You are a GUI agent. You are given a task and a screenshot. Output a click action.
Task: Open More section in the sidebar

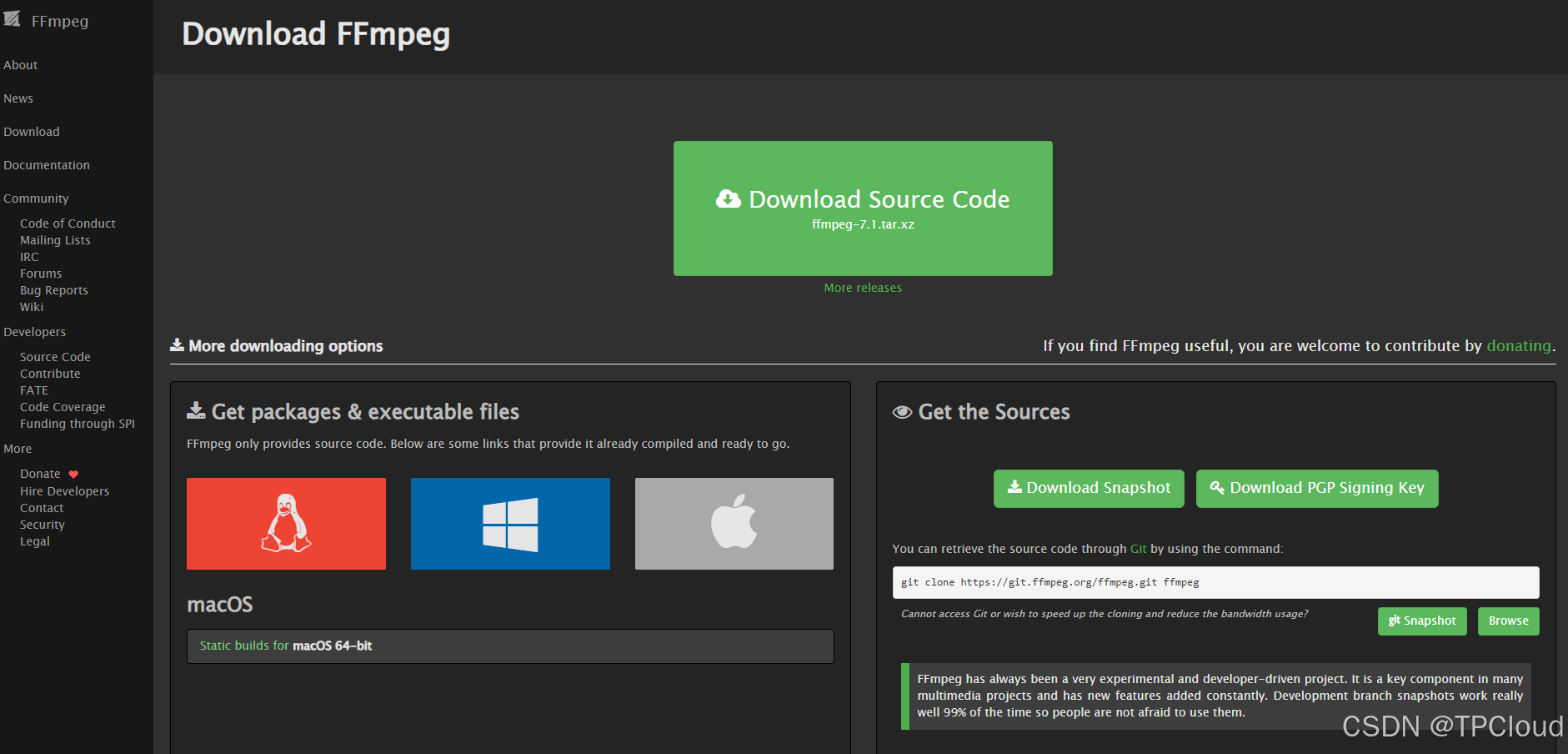click(x=18, y=449)
